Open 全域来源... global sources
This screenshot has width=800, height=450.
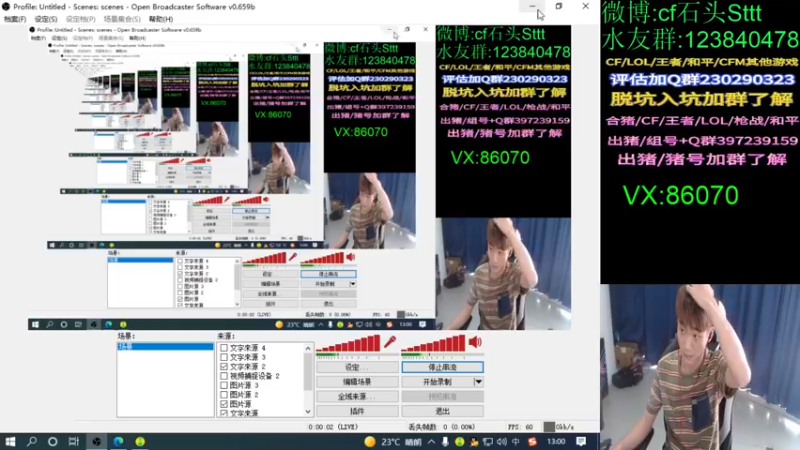357,396
